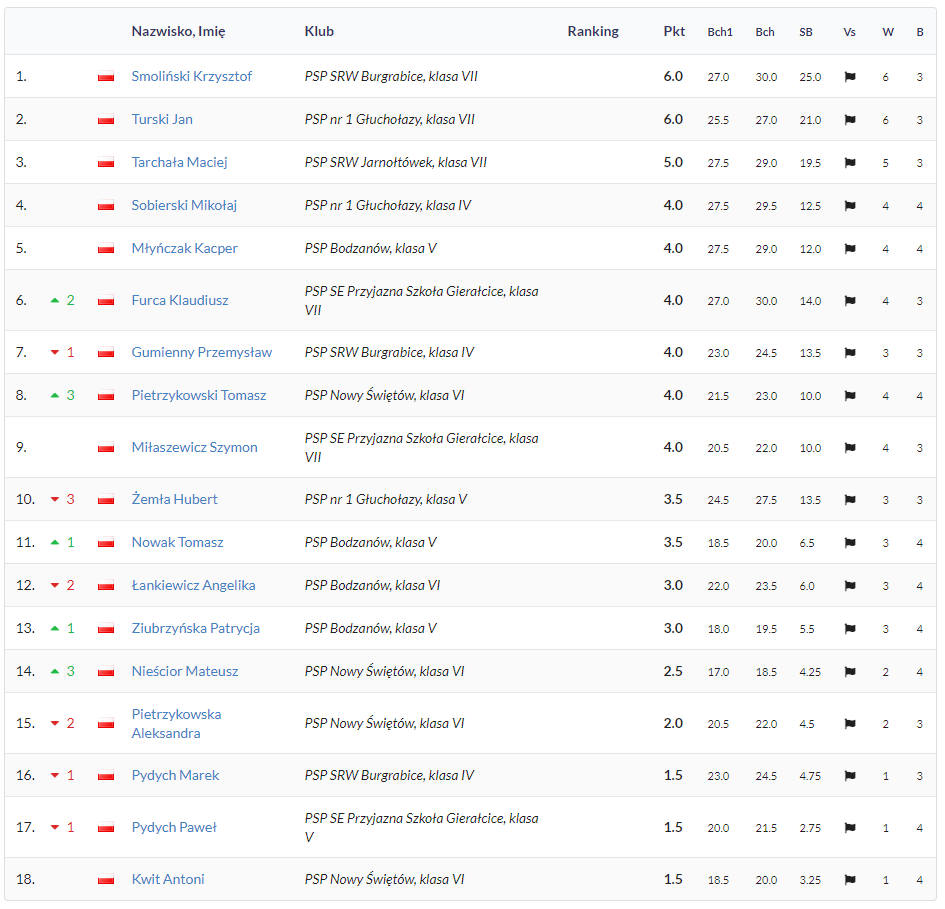Image resolution: width=945 pixels, height=909 pixels.
Task: Open the Ziubrzyńska Patrycja link
Action: point(196,628)
